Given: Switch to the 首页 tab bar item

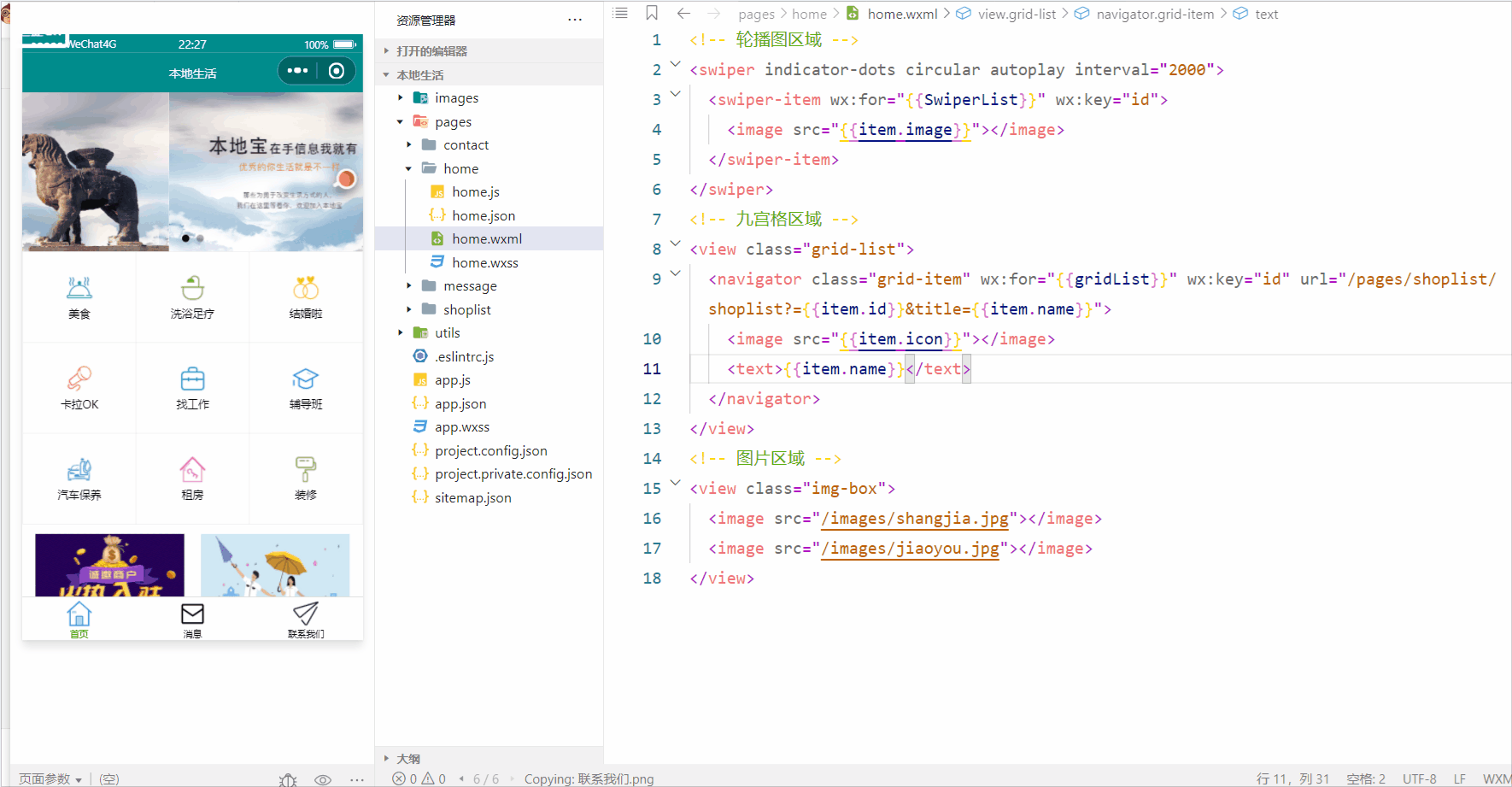Looking at the screenshot, I should 79,620.
